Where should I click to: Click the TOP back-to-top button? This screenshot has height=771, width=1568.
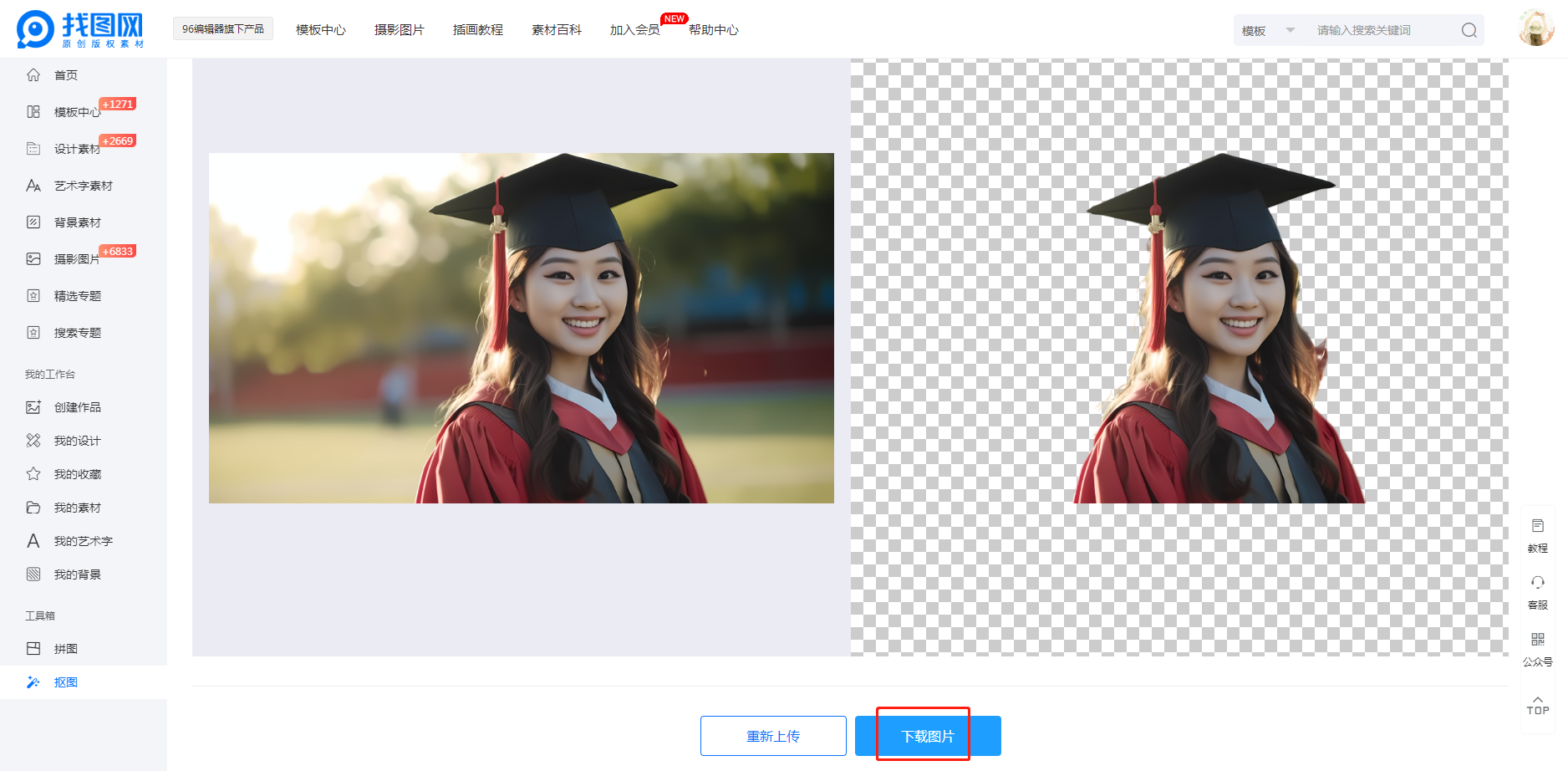pyautogui.click(x=1537, y=705)
